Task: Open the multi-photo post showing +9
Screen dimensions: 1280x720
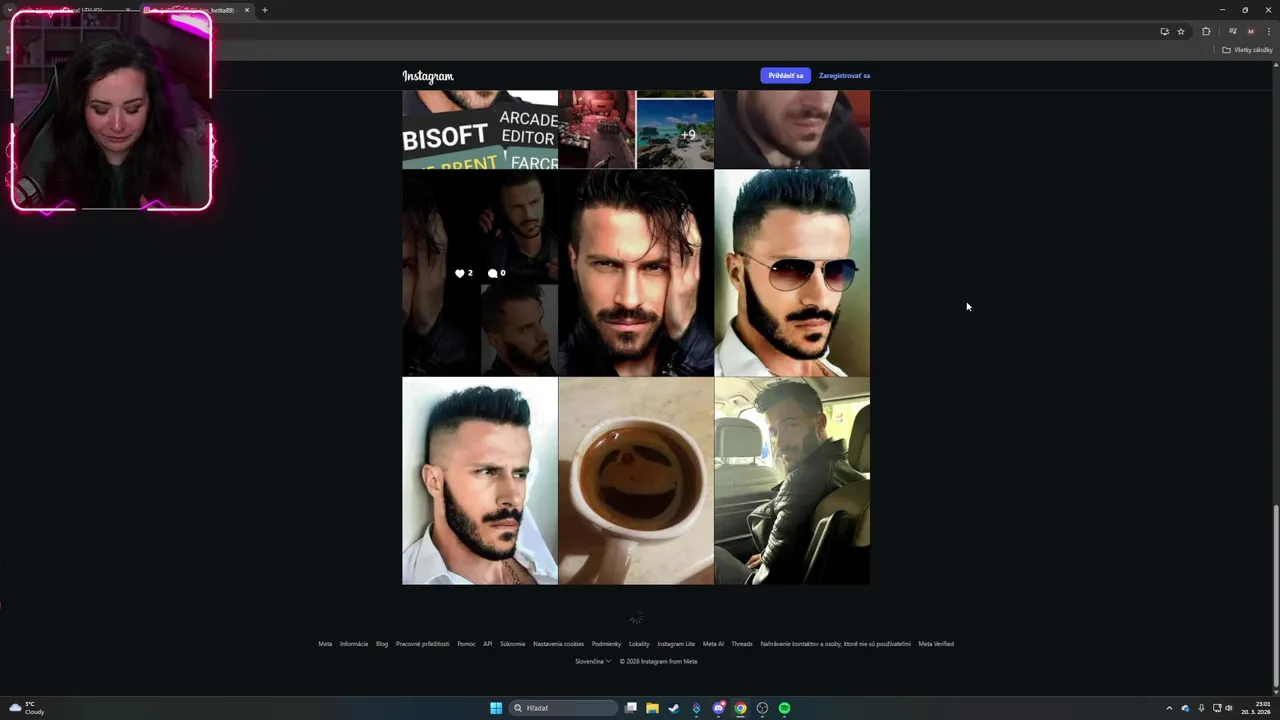Action: [636, 129]
